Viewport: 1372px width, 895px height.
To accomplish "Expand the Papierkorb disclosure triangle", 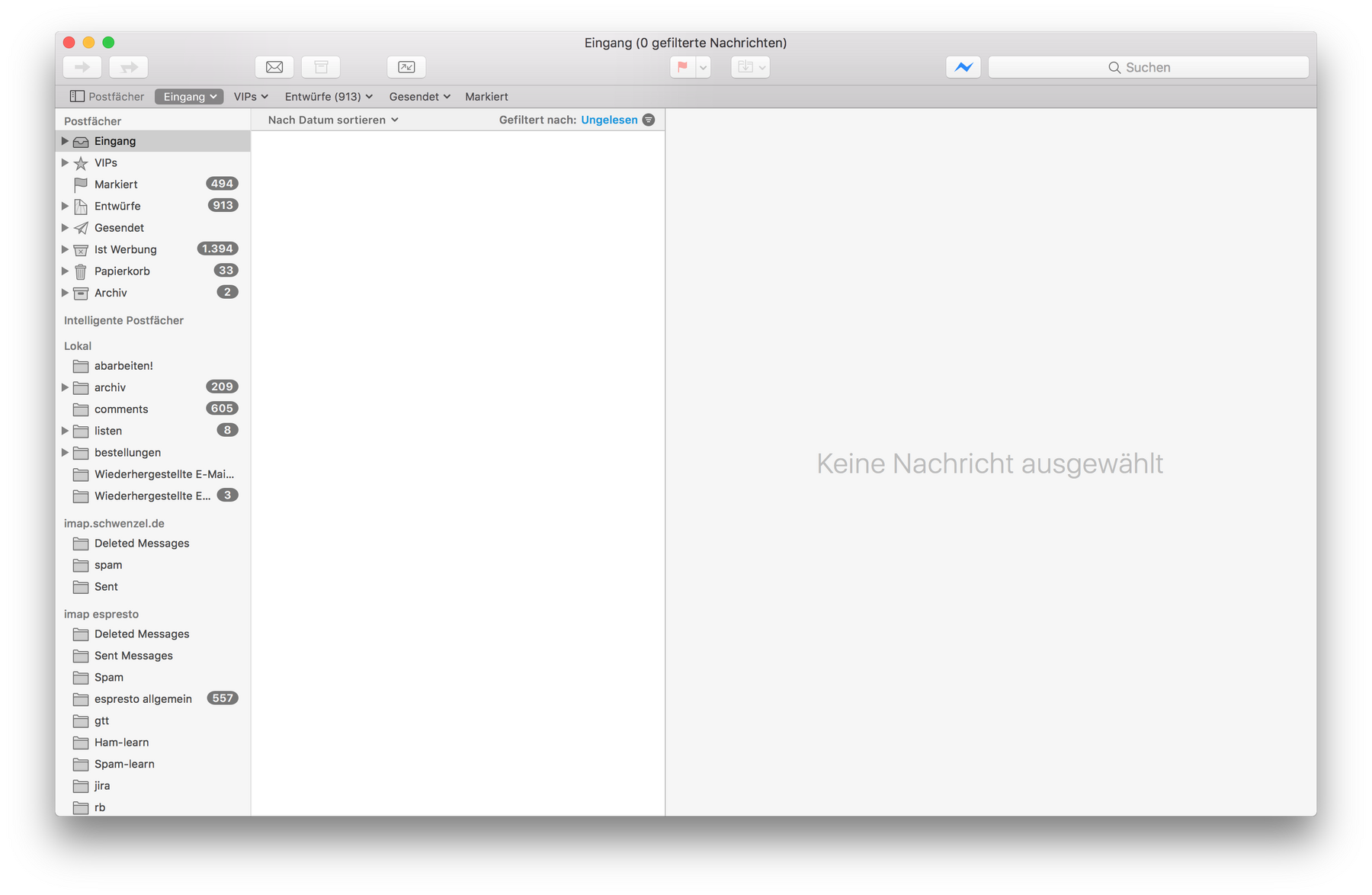I will click(x=65, y=271).
